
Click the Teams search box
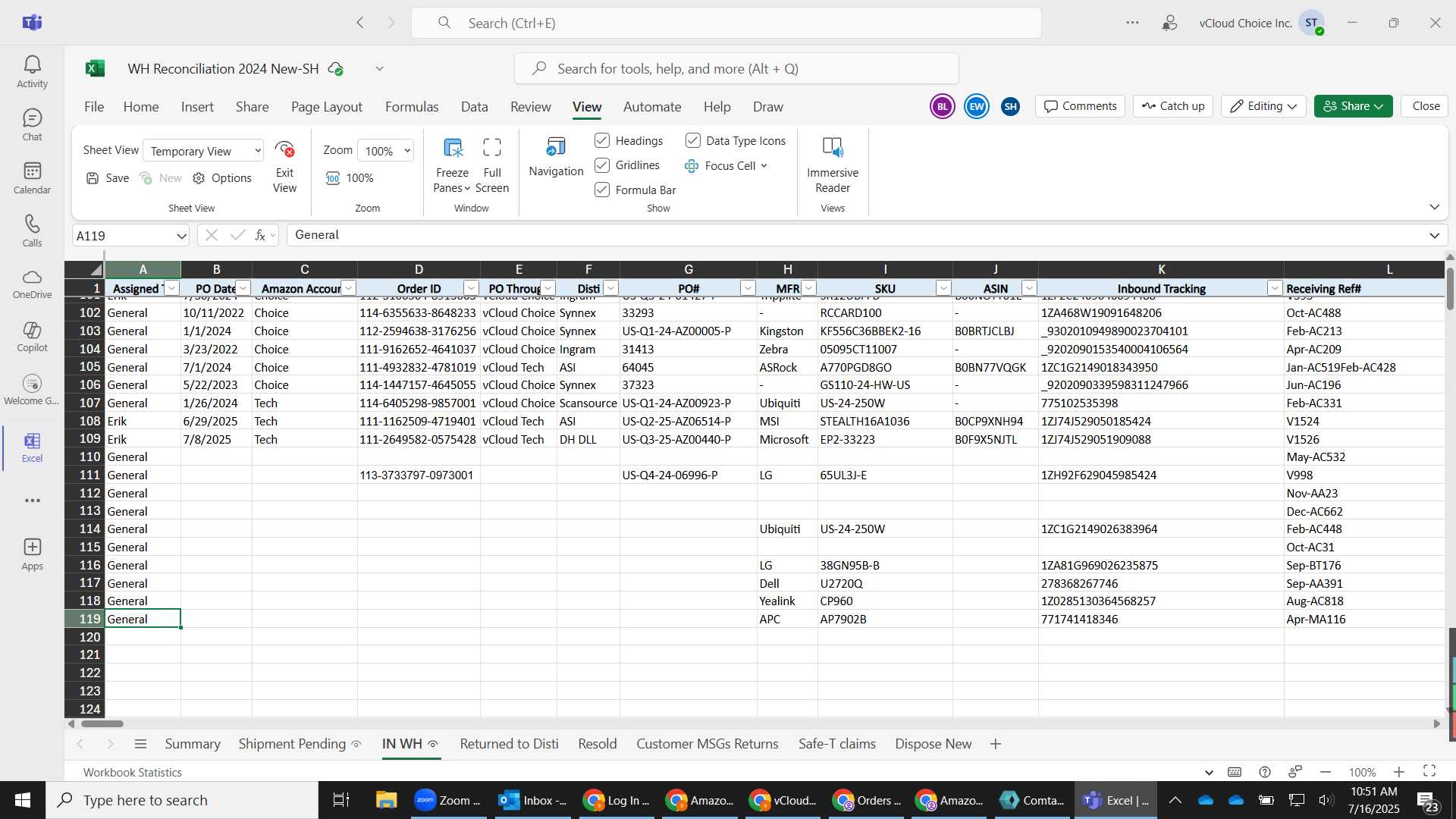click(x=726, y=23)
